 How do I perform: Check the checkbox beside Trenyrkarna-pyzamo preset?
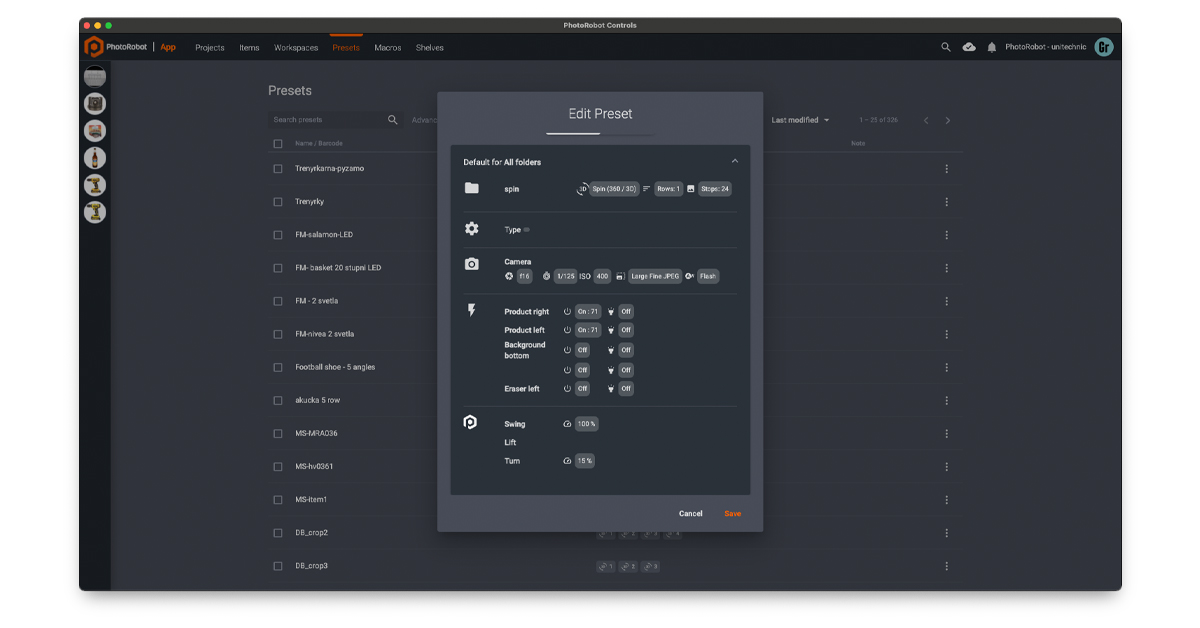pos(277,168)
